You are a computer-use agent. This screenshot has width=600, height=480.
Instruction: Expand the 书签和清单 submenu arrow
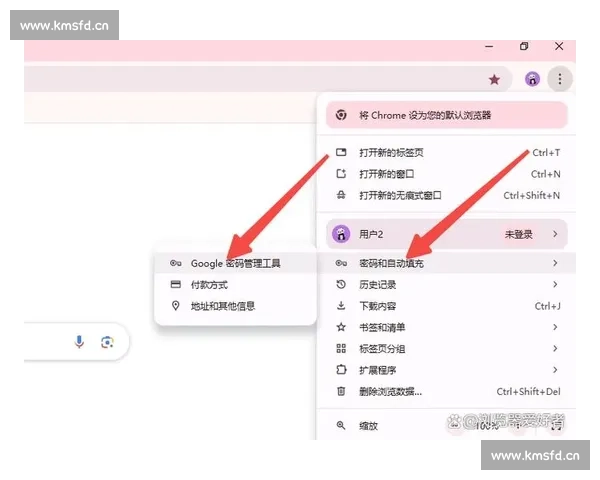point(555,327)
